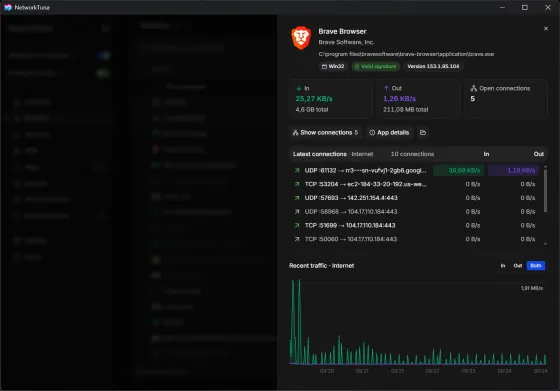Image resolution: width=560 pixels, height=391 pixels.
Task: Click the 1,26 KB/s outgoing speed value
Action: 399,99
